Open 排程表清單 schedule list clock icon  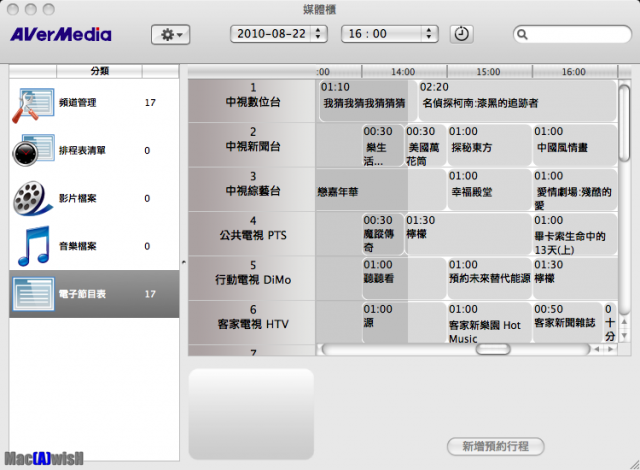[x=33, y=150]
